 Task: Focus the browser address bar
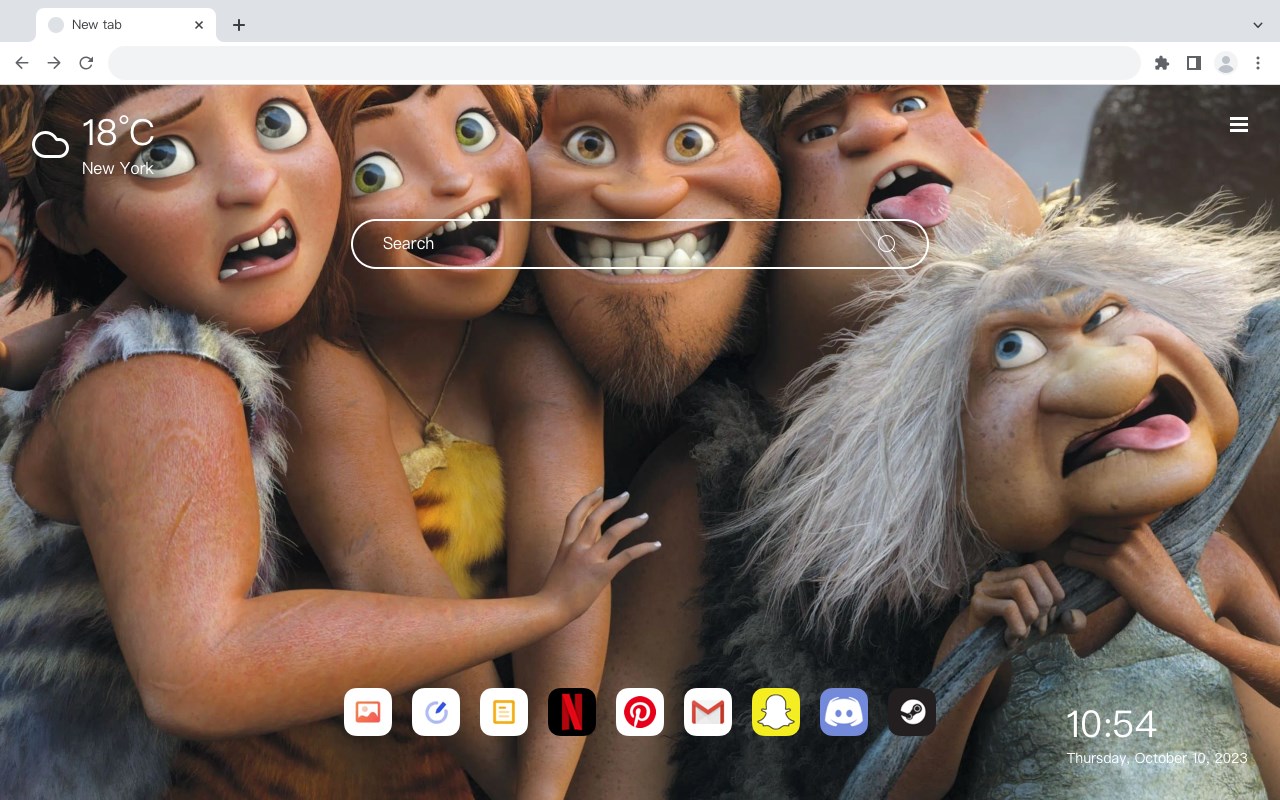click(624, 63)
